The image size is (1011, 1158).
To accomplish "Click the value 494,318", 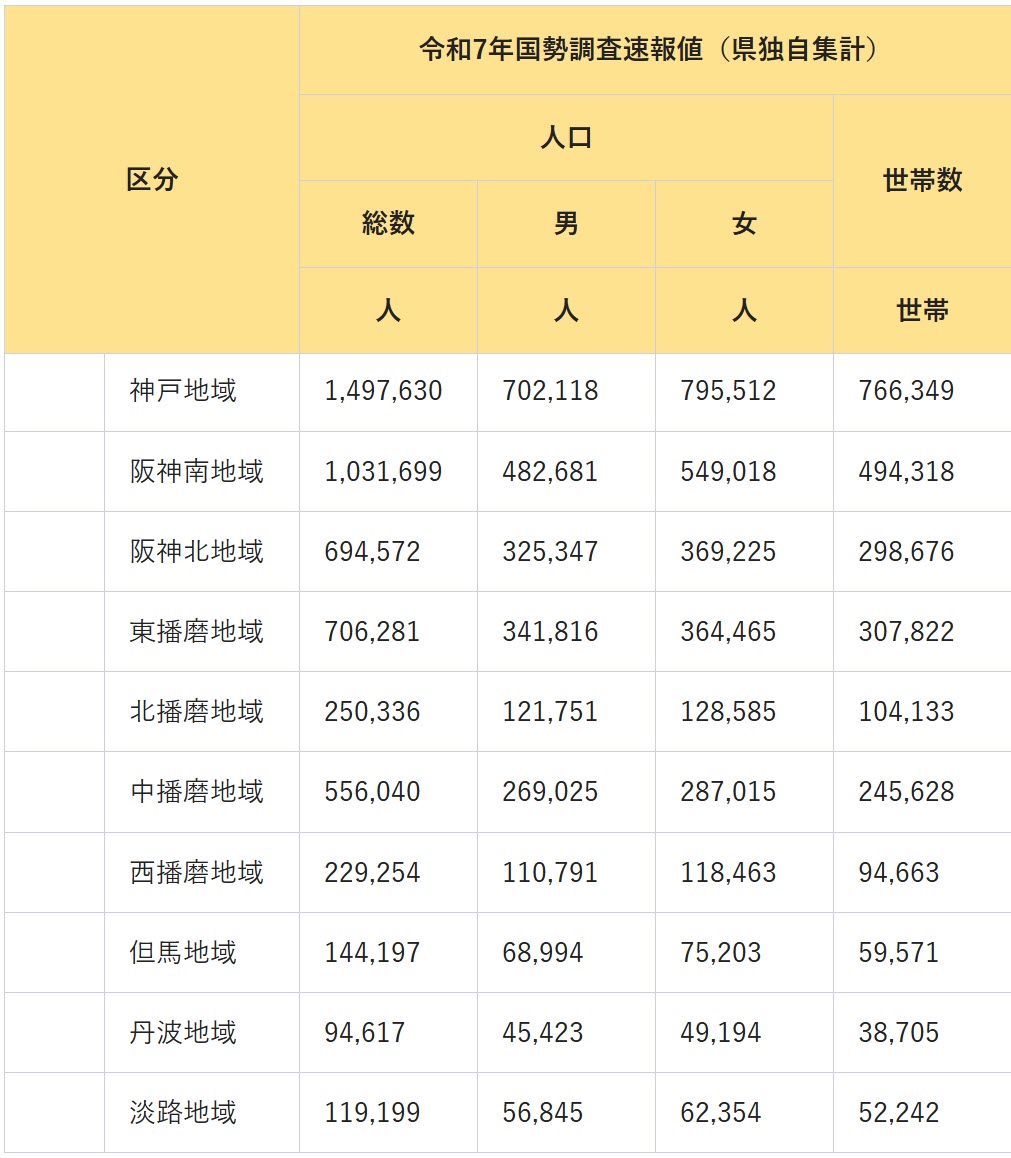I will tap(906, 471).
